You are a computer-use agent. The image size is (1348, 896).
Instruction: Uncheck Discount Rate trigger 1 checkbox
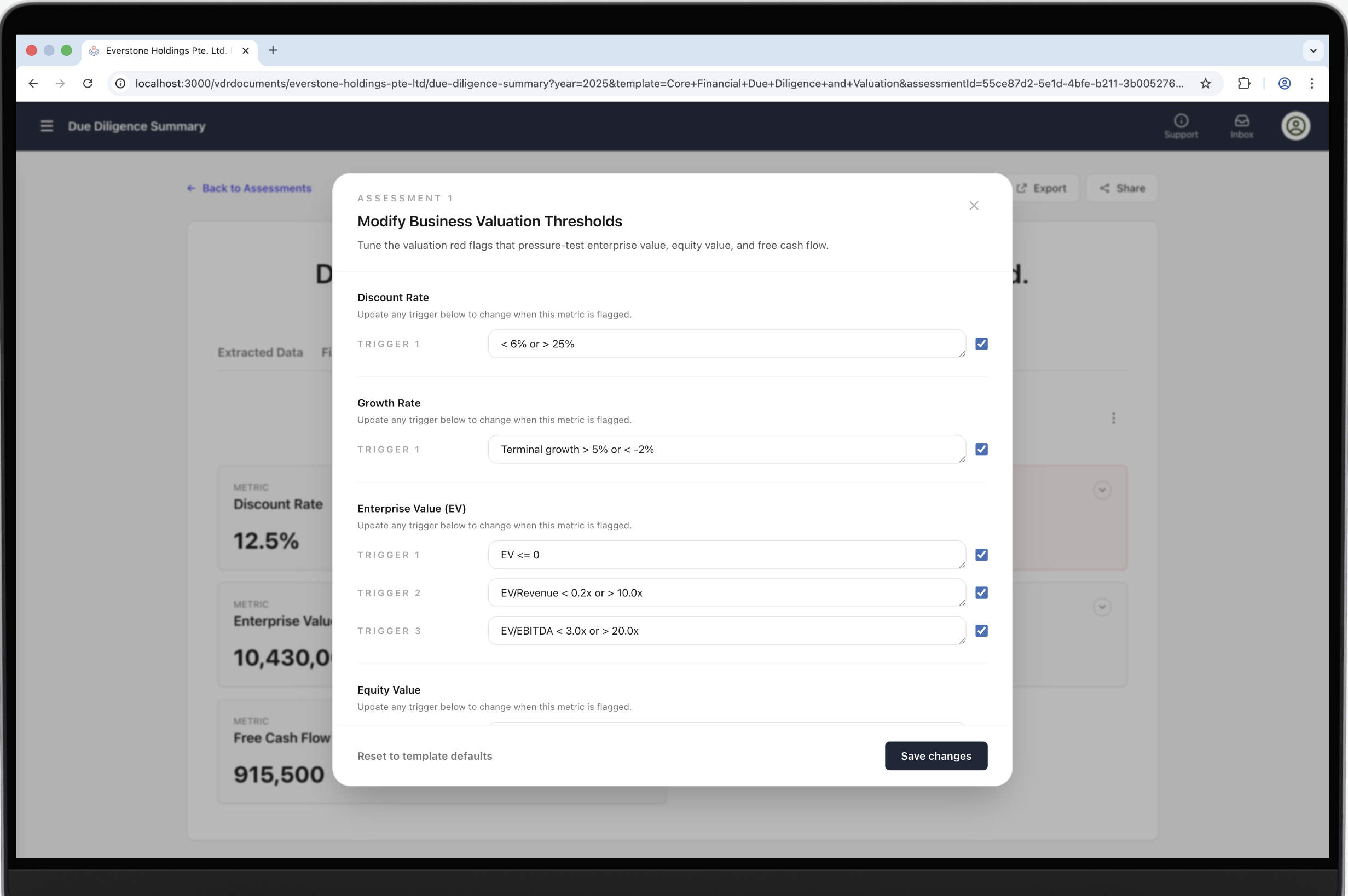pos(981,344)
